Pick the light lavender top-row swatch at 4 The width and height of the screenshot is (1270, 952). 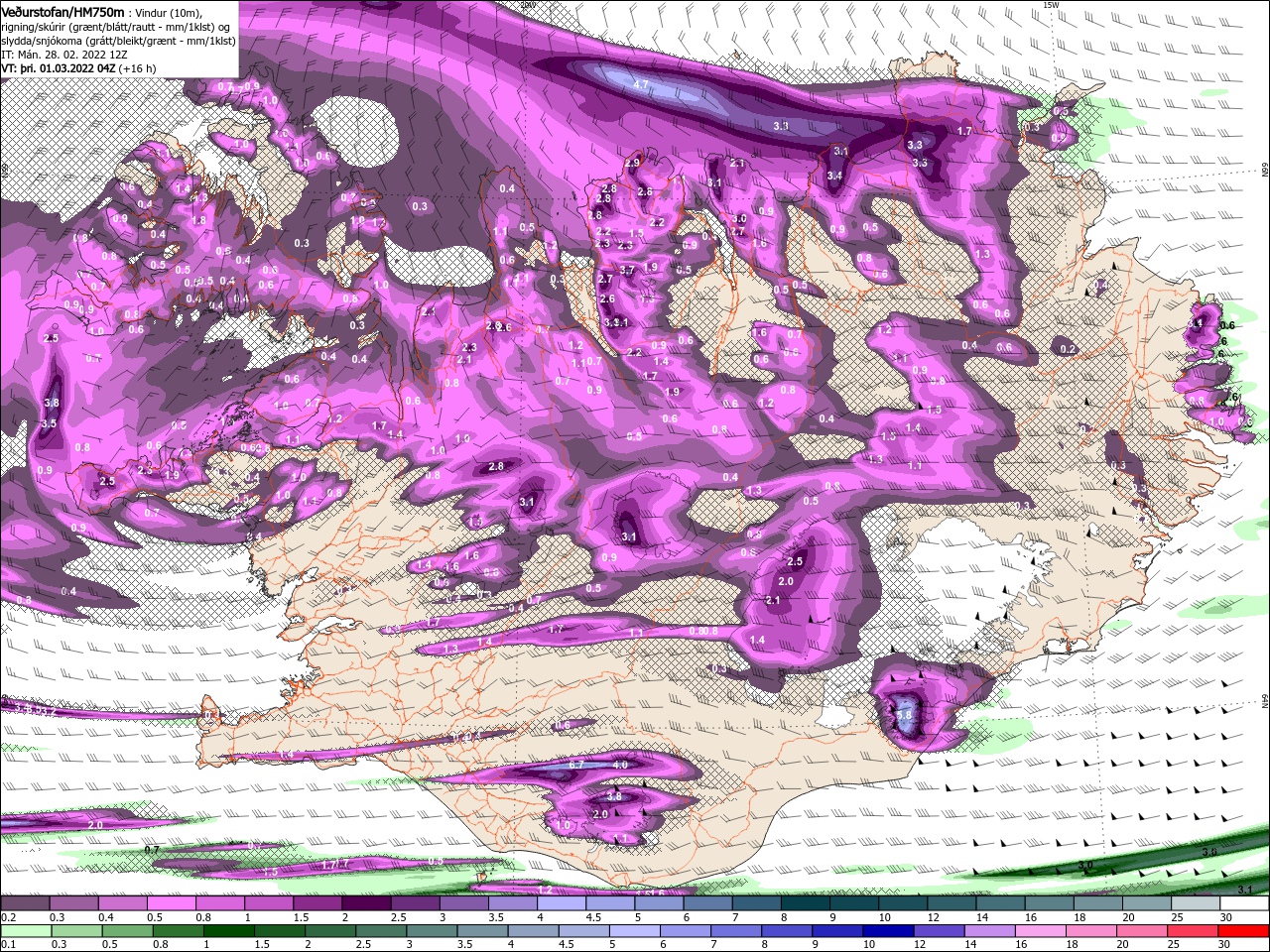click(561, 904)
